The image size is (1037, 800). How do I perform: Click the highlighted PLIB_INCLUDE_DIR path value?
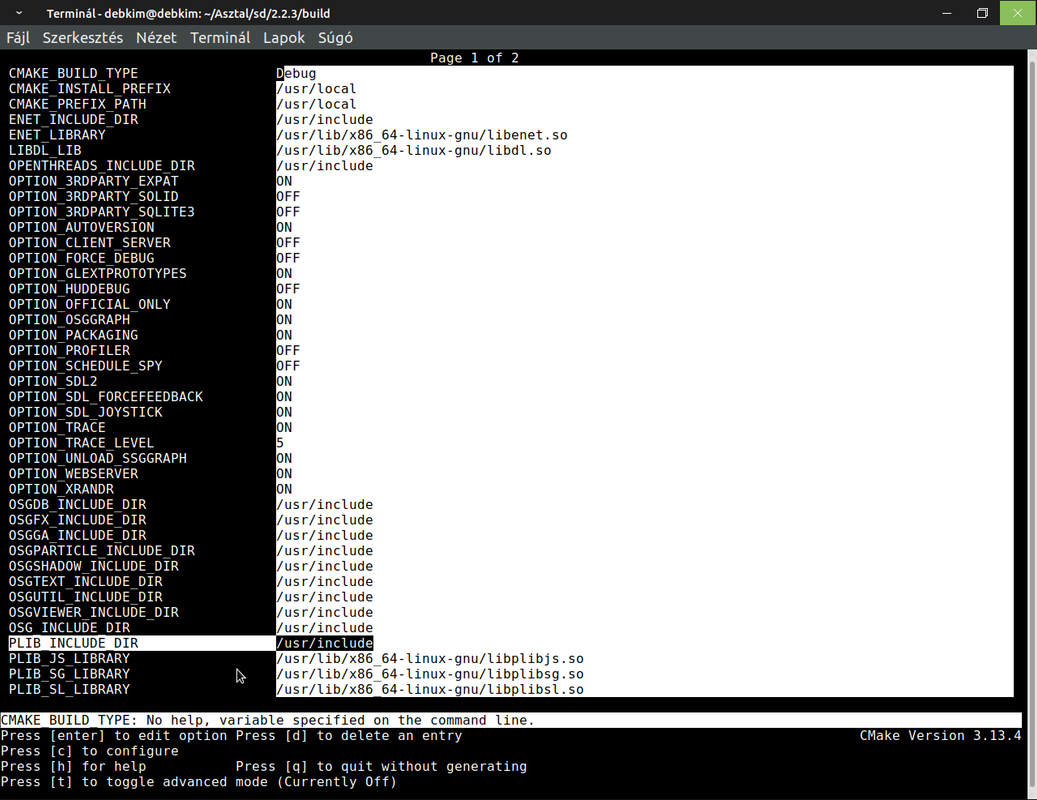pyautogui.click(x=325, y=643)
